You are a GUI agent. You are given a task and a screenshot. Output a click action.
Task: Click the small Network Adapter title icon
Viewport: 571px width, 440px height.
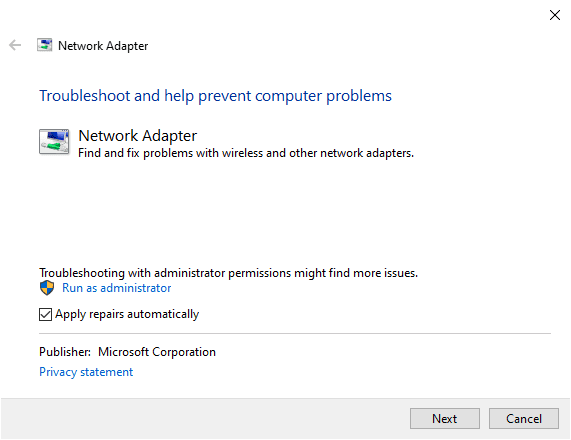(x=44, y=45)
